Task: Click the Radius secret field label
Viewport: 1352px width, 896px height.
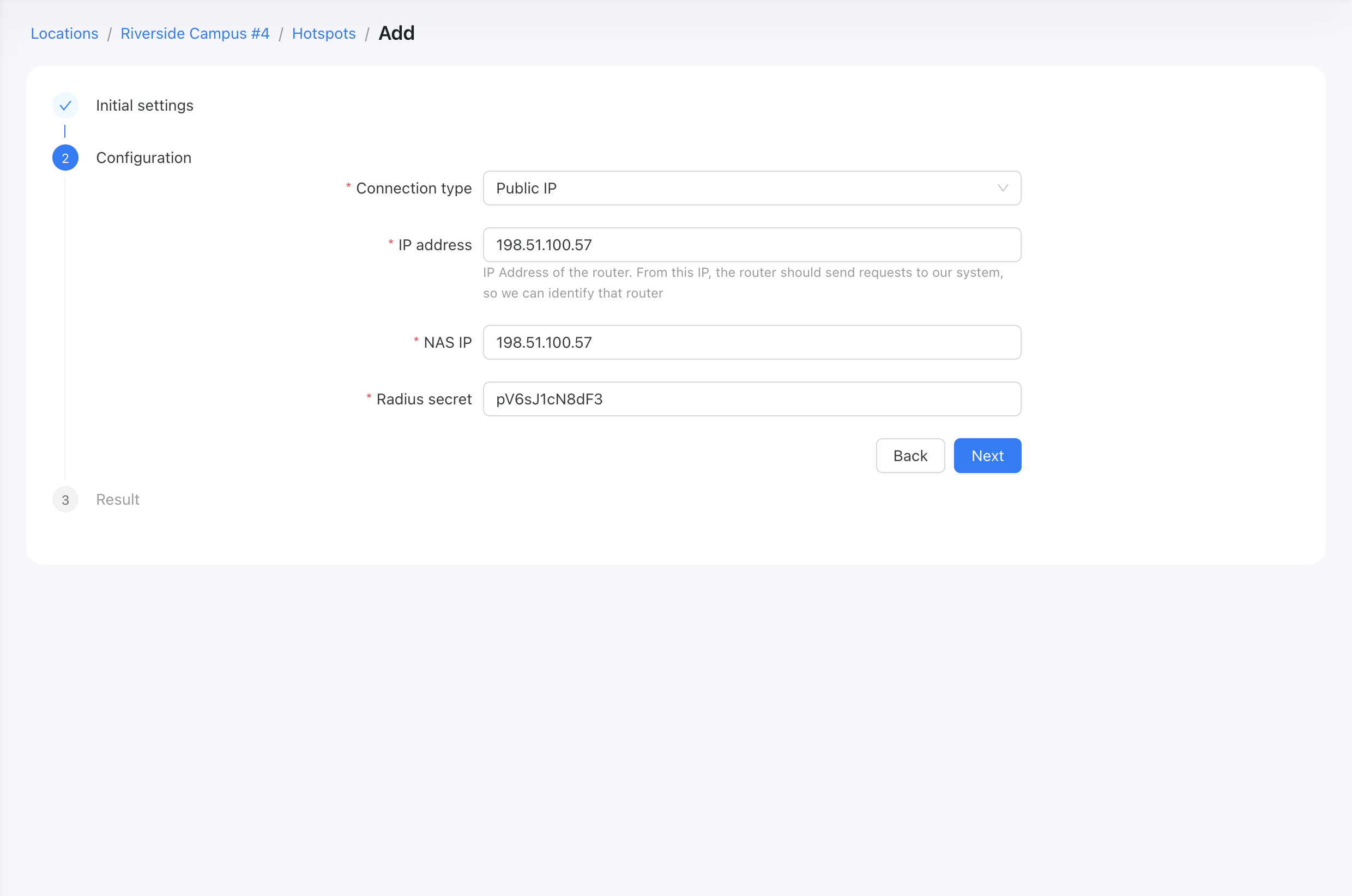Action: (x=424, y=399)
